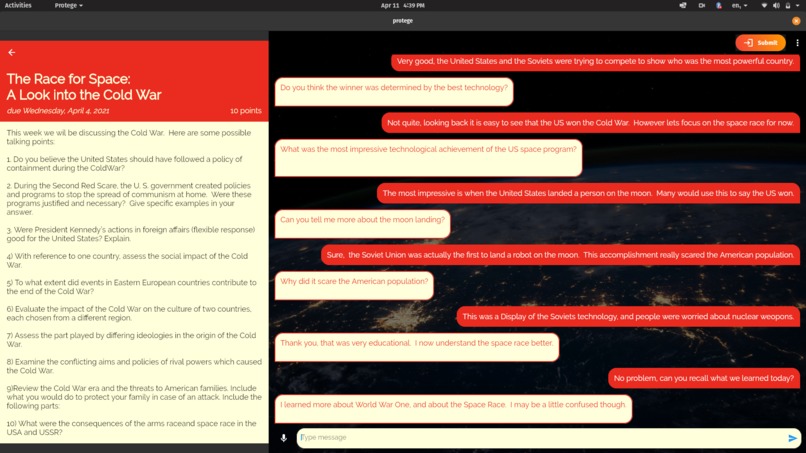Open the Protege application menu
The height and width of the screenshot is (453, 806).
tap(68, 5)
